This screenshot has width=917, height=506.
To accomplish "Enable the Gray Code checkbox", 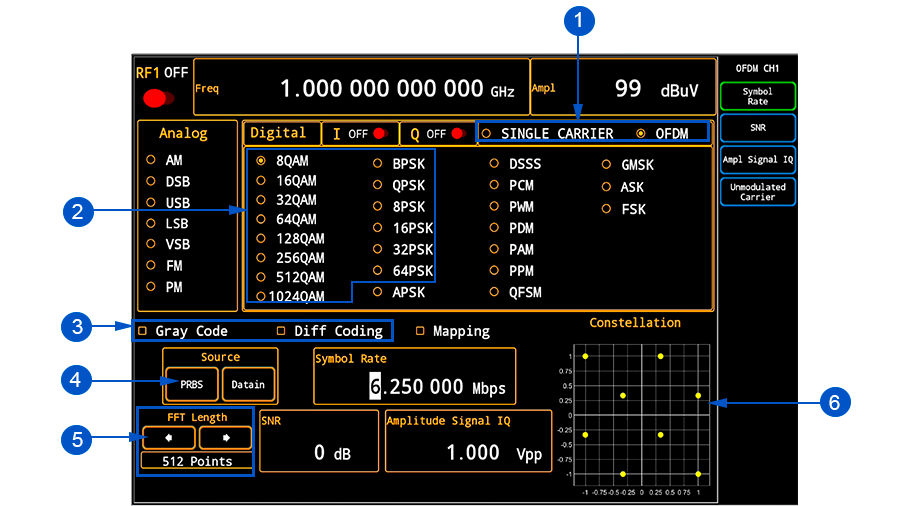I will (142, 331).
